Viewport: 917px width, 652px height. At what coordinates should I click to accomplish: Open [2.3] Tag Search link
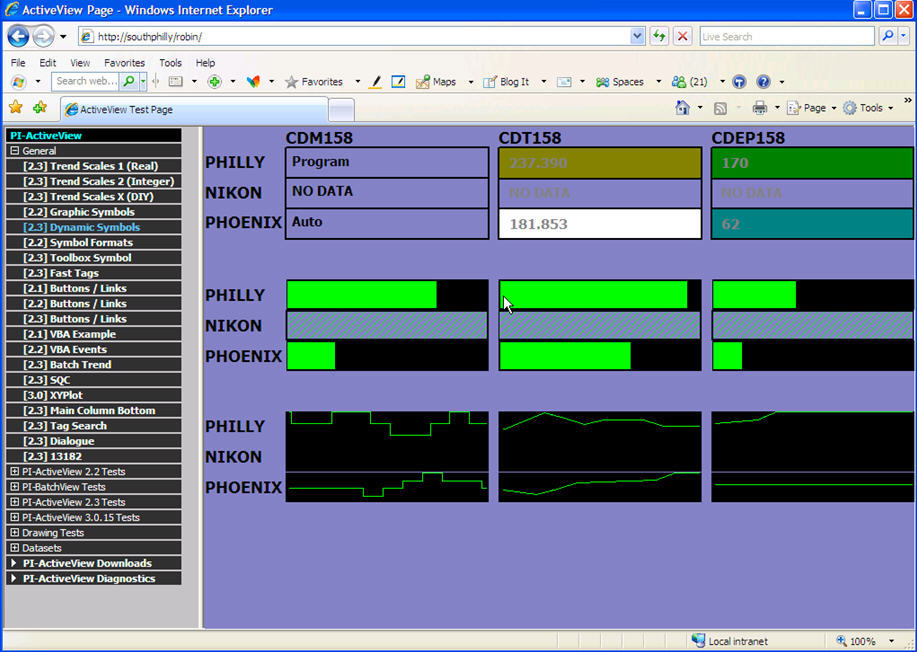pyautogui.click(x=65, y=426)
